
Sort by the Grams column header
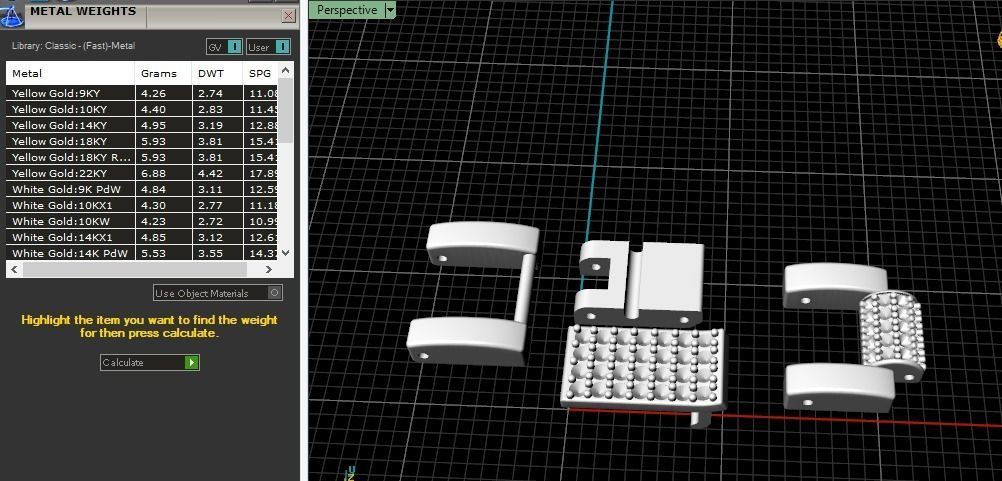(163, 73)
